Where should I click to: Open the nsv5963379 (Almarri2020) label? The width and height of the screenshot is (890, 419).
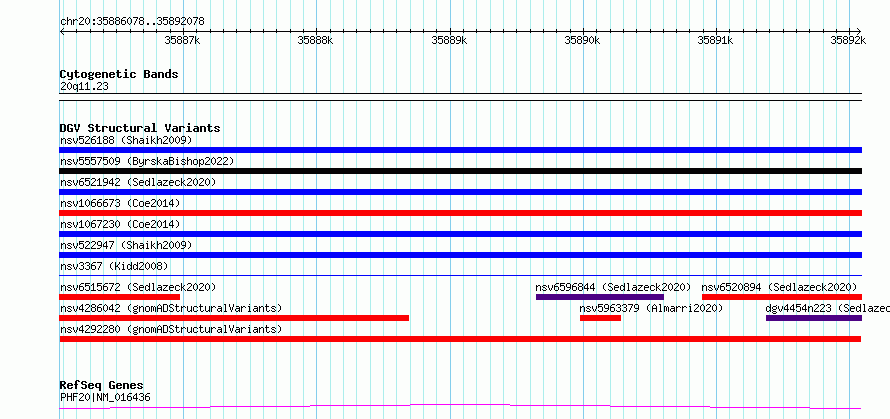[x=652, y=308]
